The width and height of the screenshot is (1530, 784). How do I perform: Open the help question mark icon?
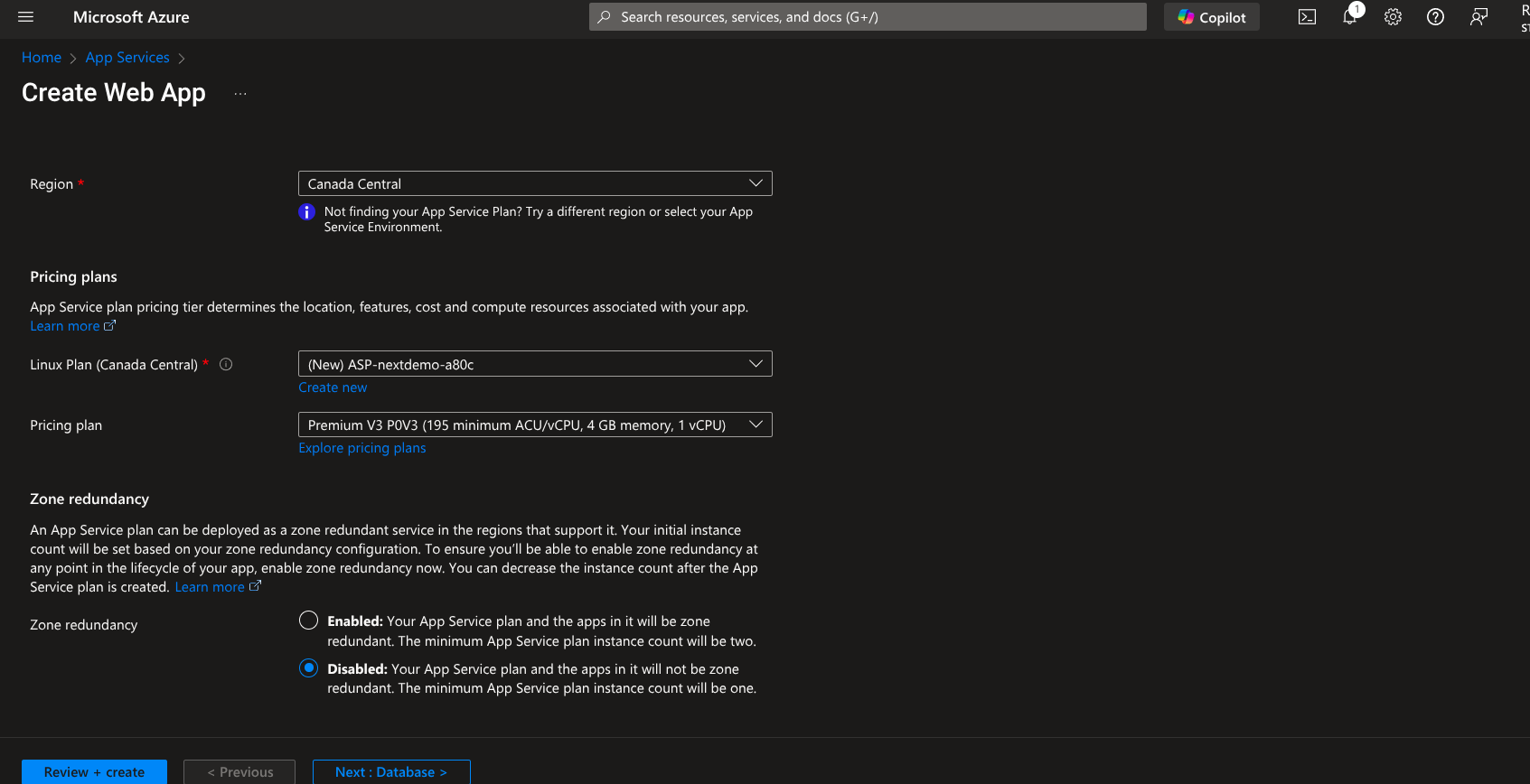point(1435,17)
